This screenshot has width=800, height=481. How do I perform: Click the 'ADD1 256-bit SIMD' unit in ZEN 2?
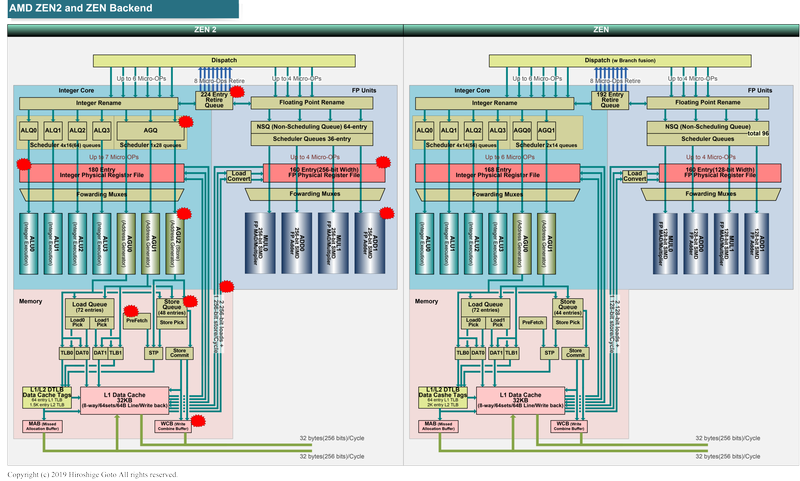[x=370, y=243]
